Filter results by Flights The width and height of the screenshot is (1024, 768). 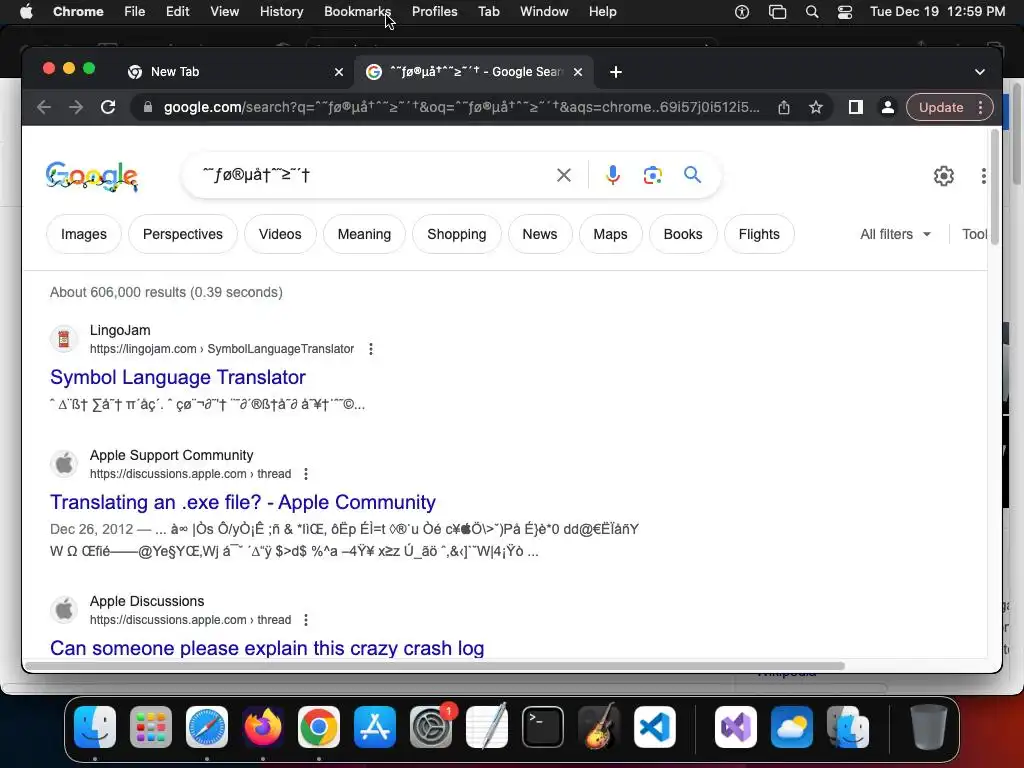(759, 234)
